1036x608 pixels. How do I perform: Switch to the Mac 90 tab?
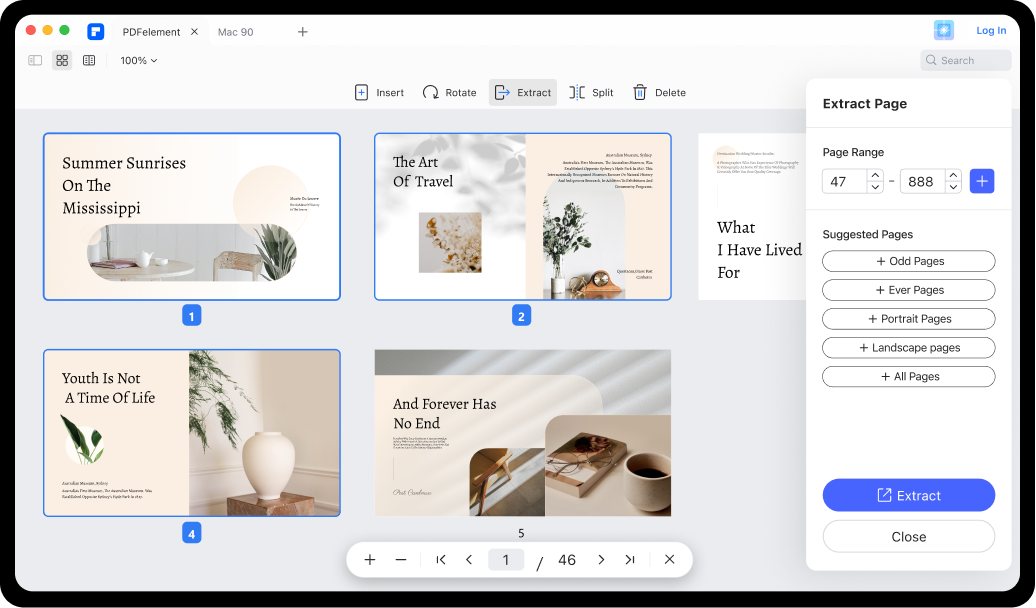click(236, 32)
